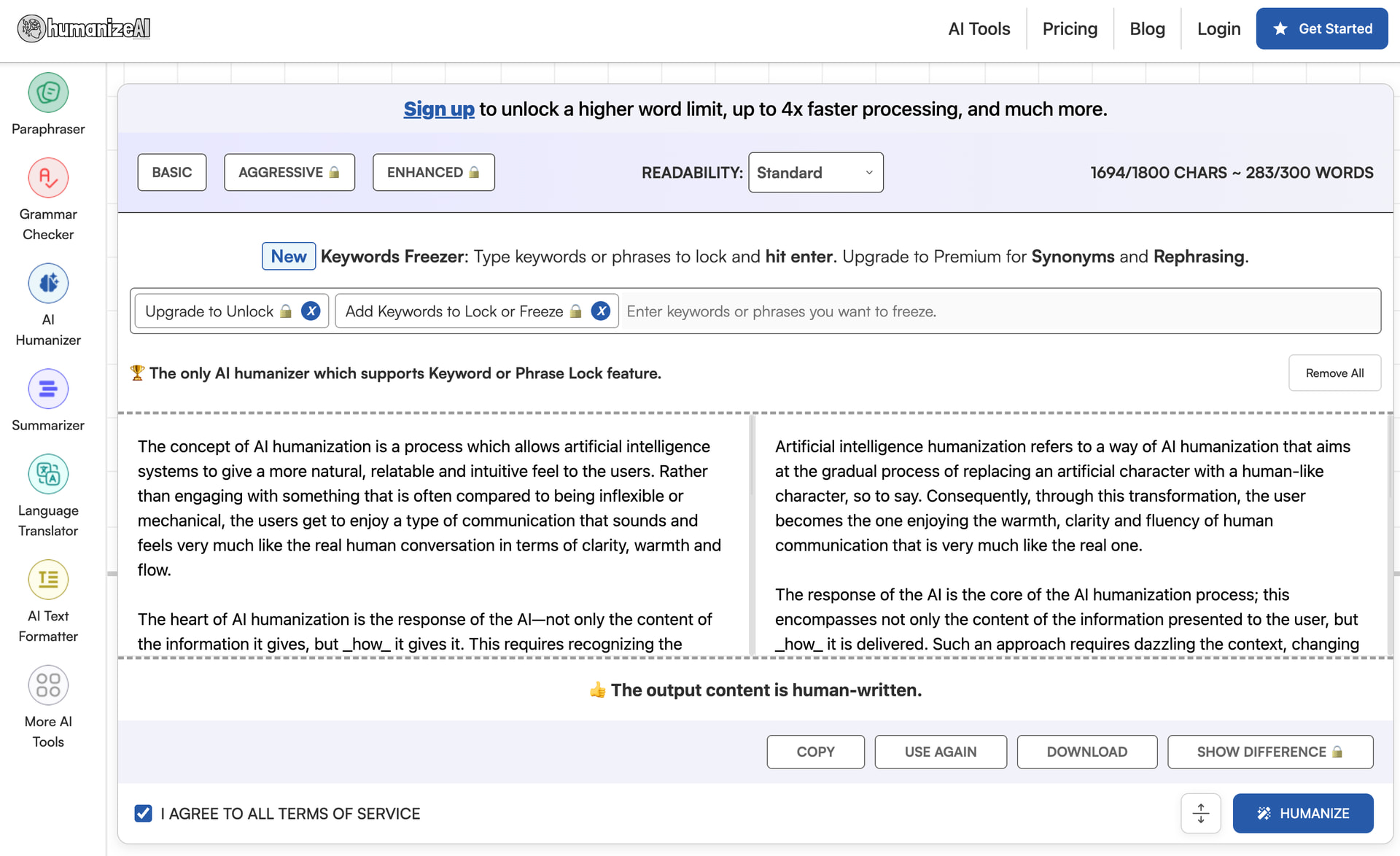Open the Grammar Checker icon
The height and width of the screenshot is (856, 1400).
pos(48,178)
